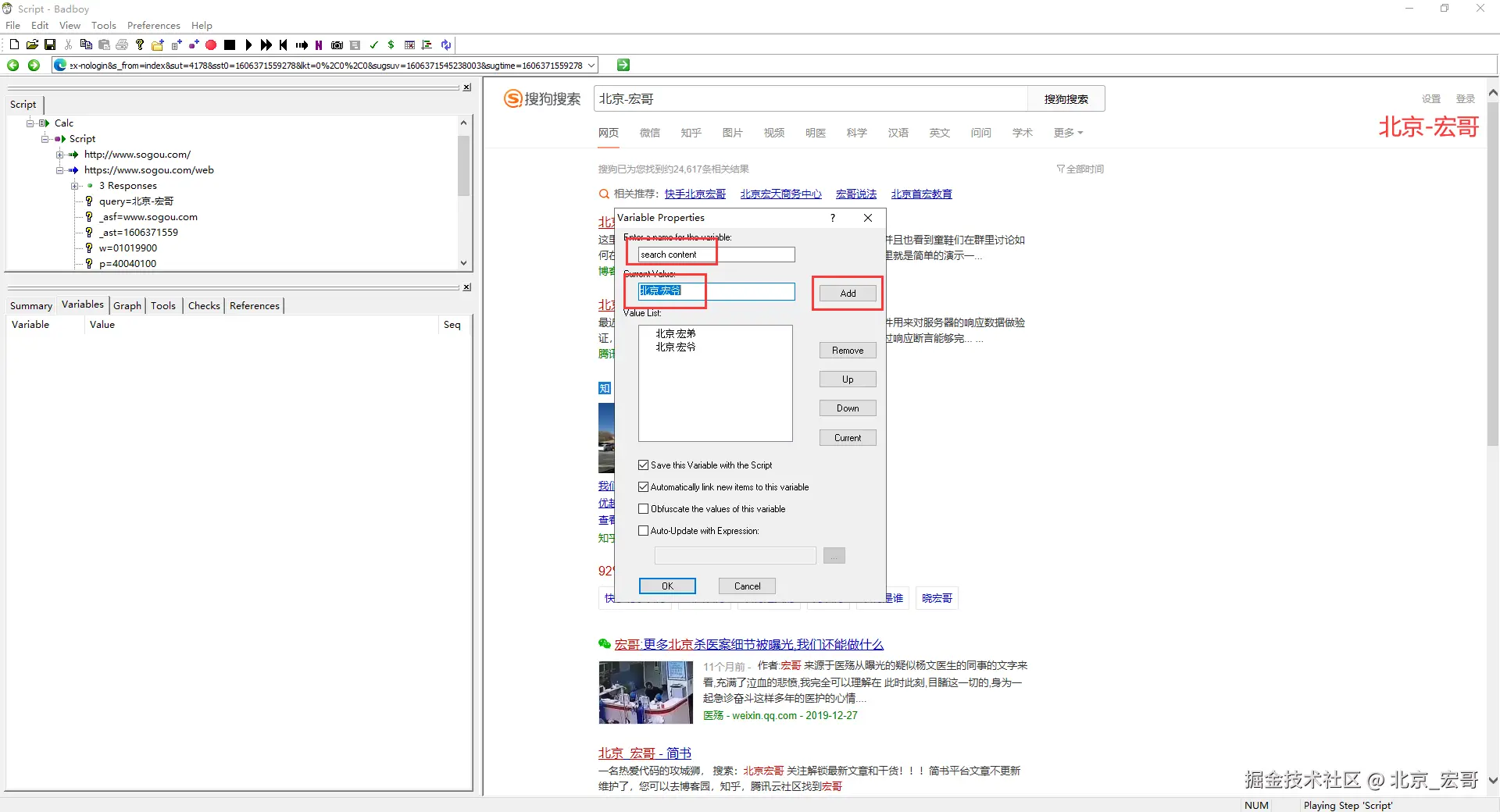Save the script with the floppy icon

click(x=50, y=45)
